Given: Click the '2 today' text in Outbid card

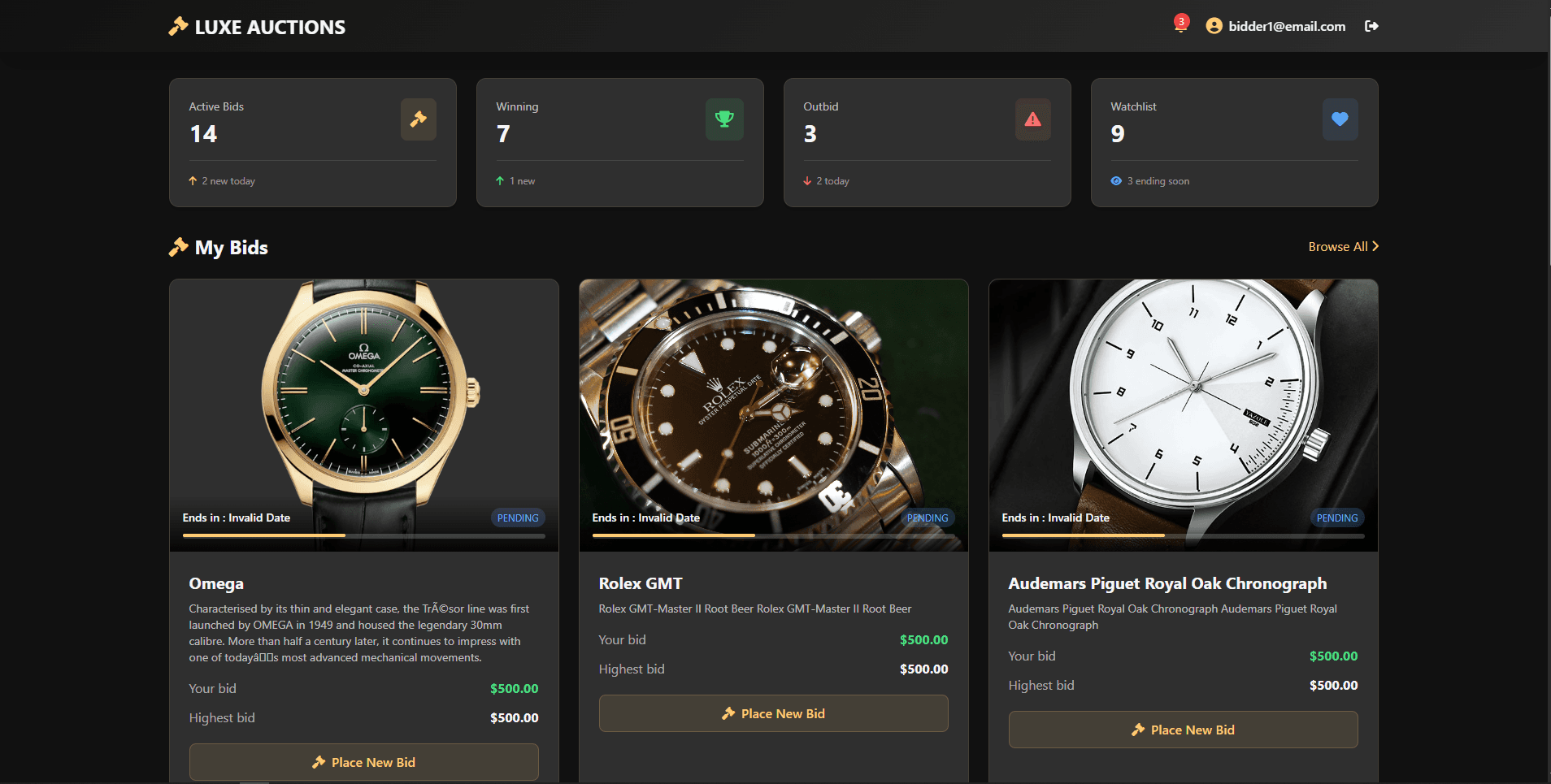Looking at the screenshot, I should (x=833, y=181).
